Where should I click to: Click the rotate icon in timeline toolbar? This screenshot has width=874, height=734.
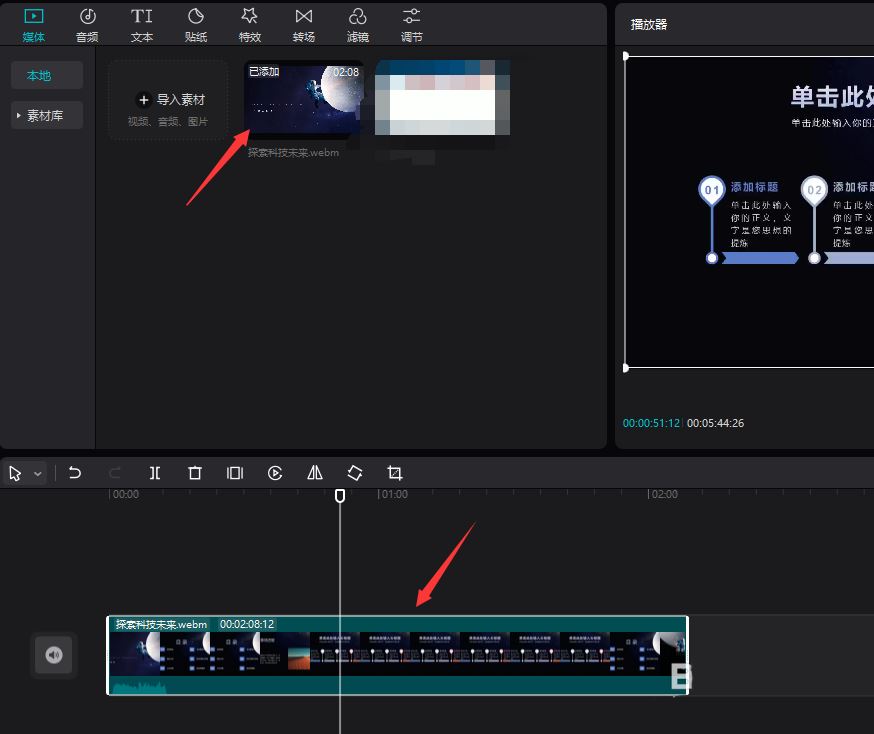tap(355, 473)
